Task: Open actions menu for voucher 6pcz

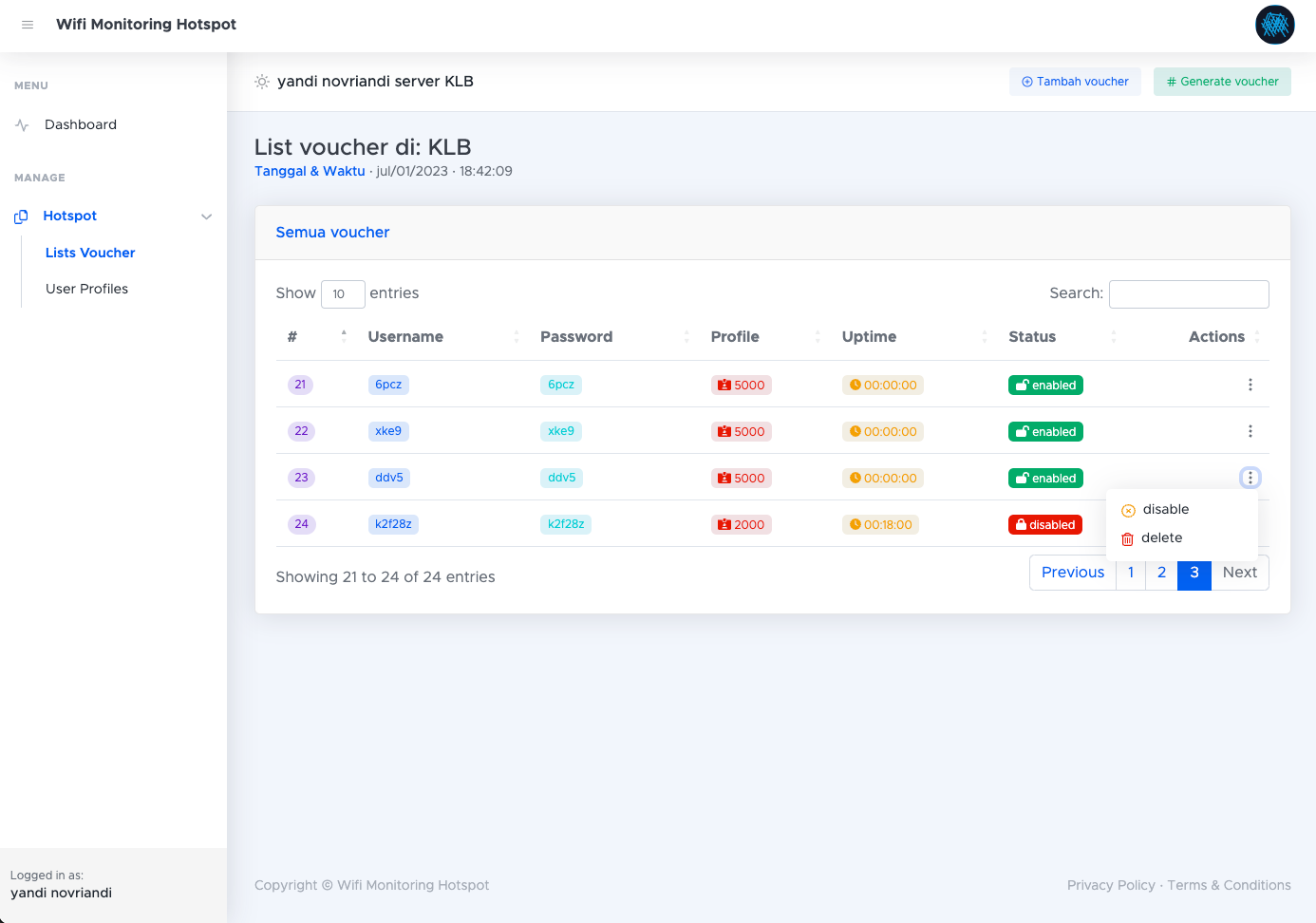Action: click(x=1250, y=385)
